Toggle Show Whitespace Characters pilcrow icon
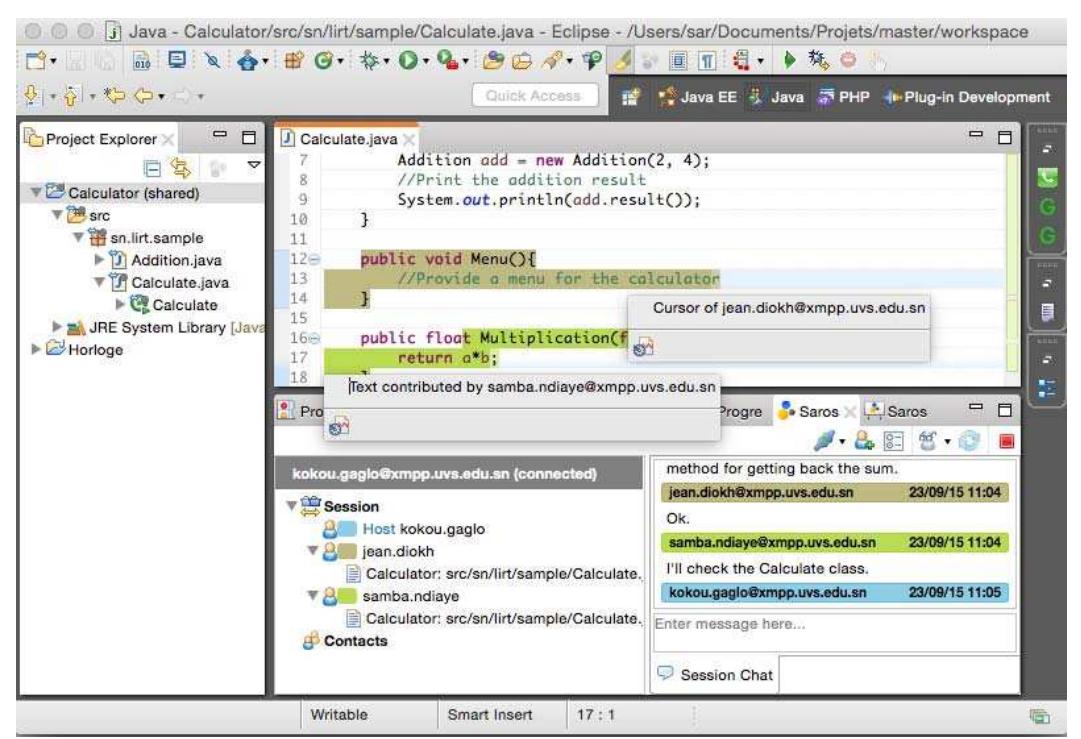Image resolution: width=1081 pixels, height=739 pixels. click(x=707, y=61)
